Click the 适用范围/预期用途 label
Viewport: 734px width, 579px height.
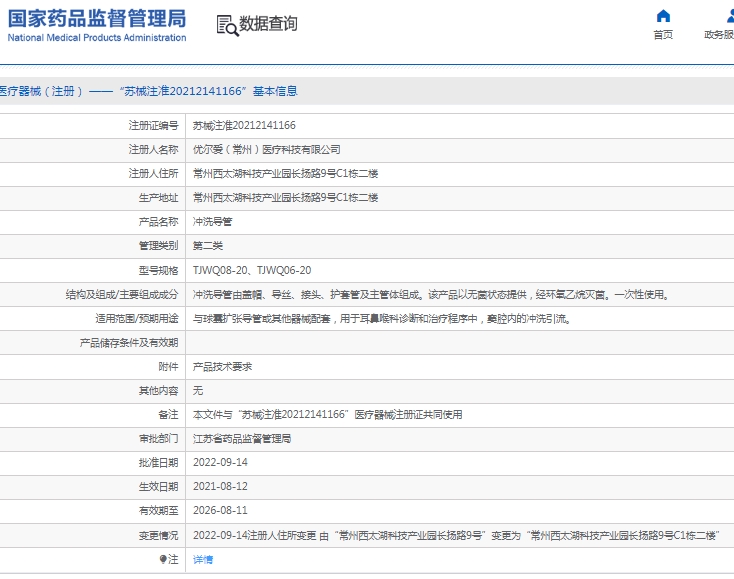tap(137, 319)
